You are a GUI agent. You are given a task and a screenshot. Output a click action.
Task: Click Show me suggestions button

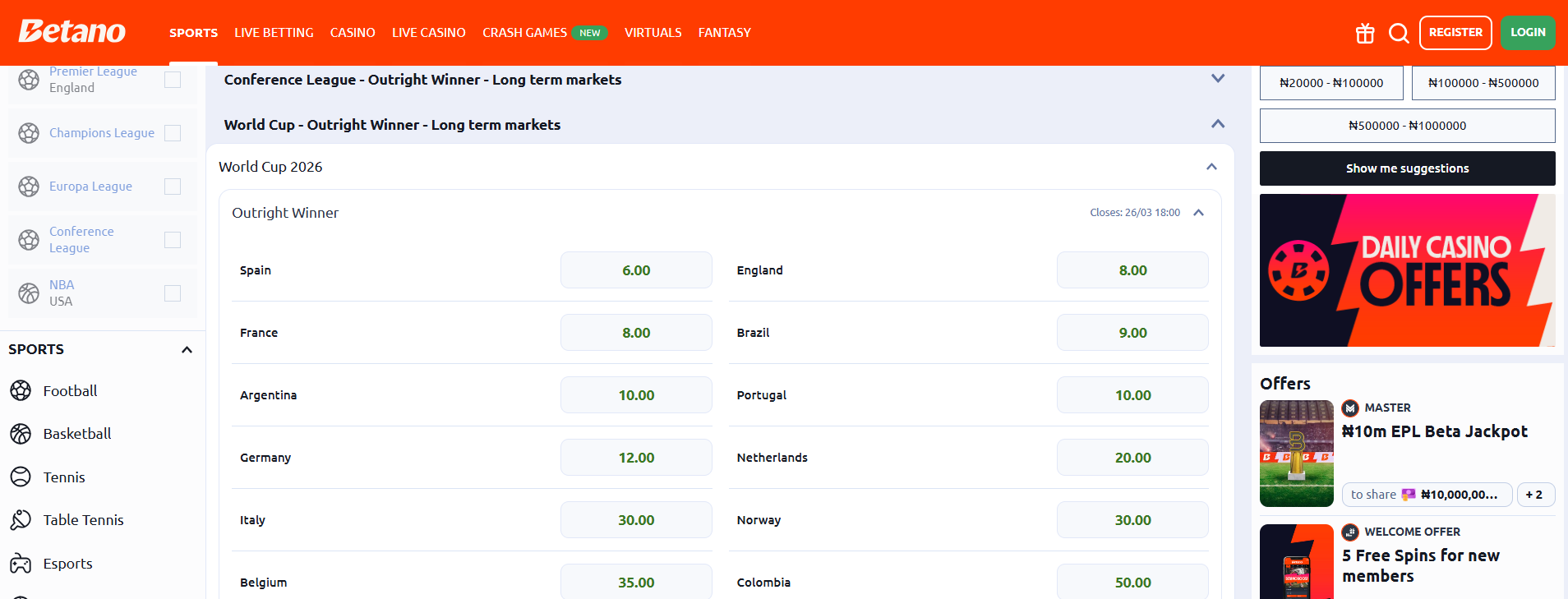pyautogui.click(x=1407, y=168)
